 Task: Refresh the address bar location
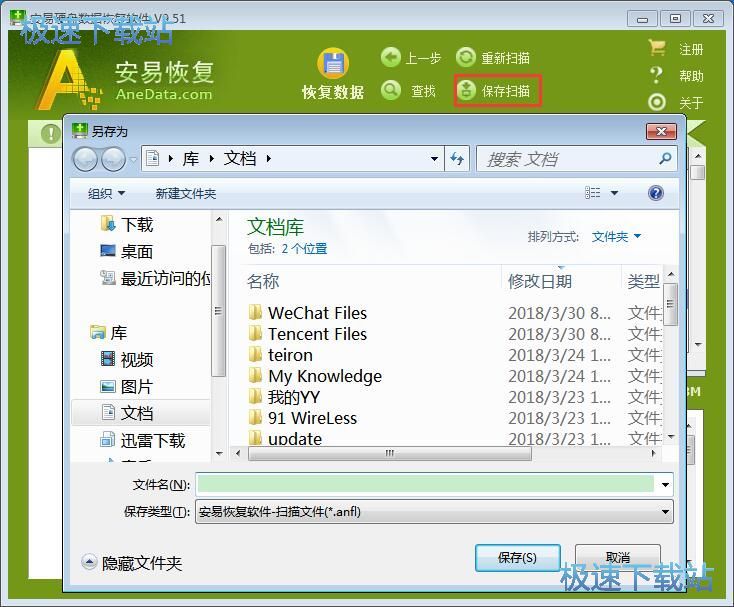point(457,159)
